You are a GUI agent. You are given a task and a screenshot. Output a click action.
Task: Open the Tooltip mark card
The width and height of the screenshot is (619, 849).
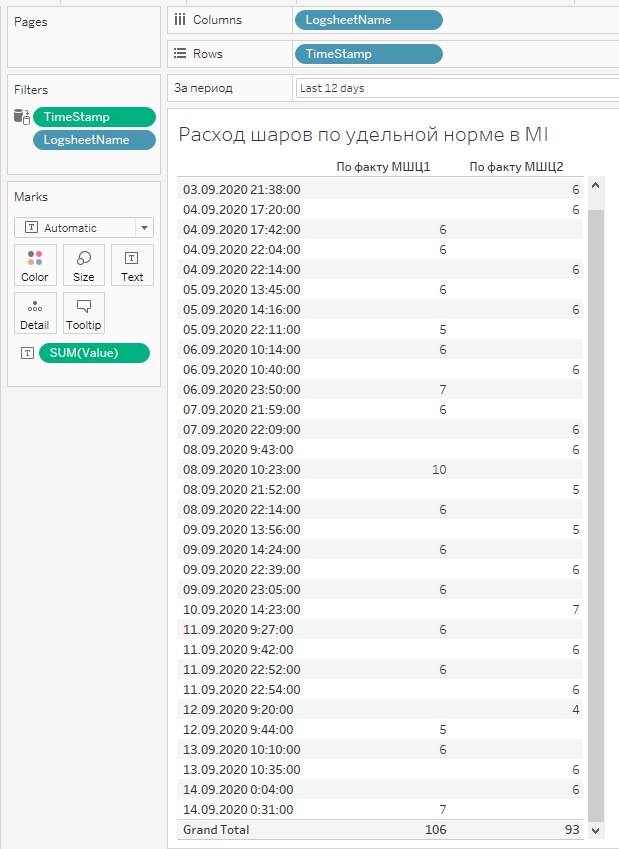[84, 314]
